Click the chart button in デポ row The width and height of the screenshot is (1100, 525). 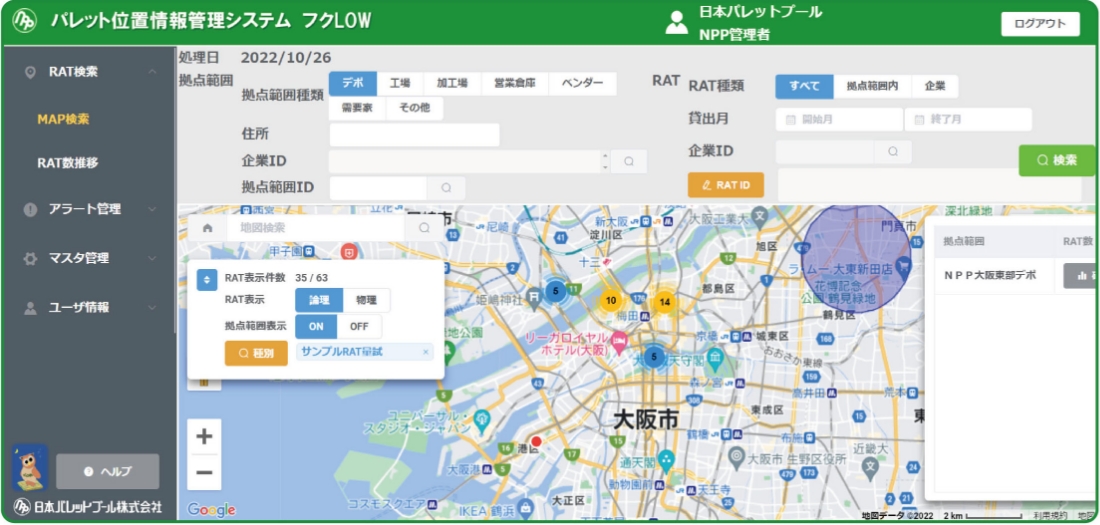(x=1080, y=275)
